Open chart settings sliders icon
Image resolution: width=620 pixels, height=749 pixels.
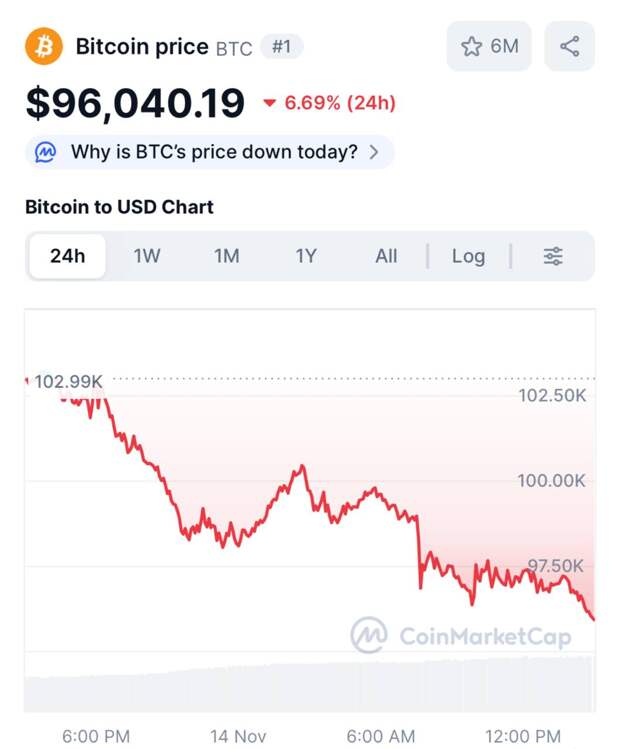553,256
